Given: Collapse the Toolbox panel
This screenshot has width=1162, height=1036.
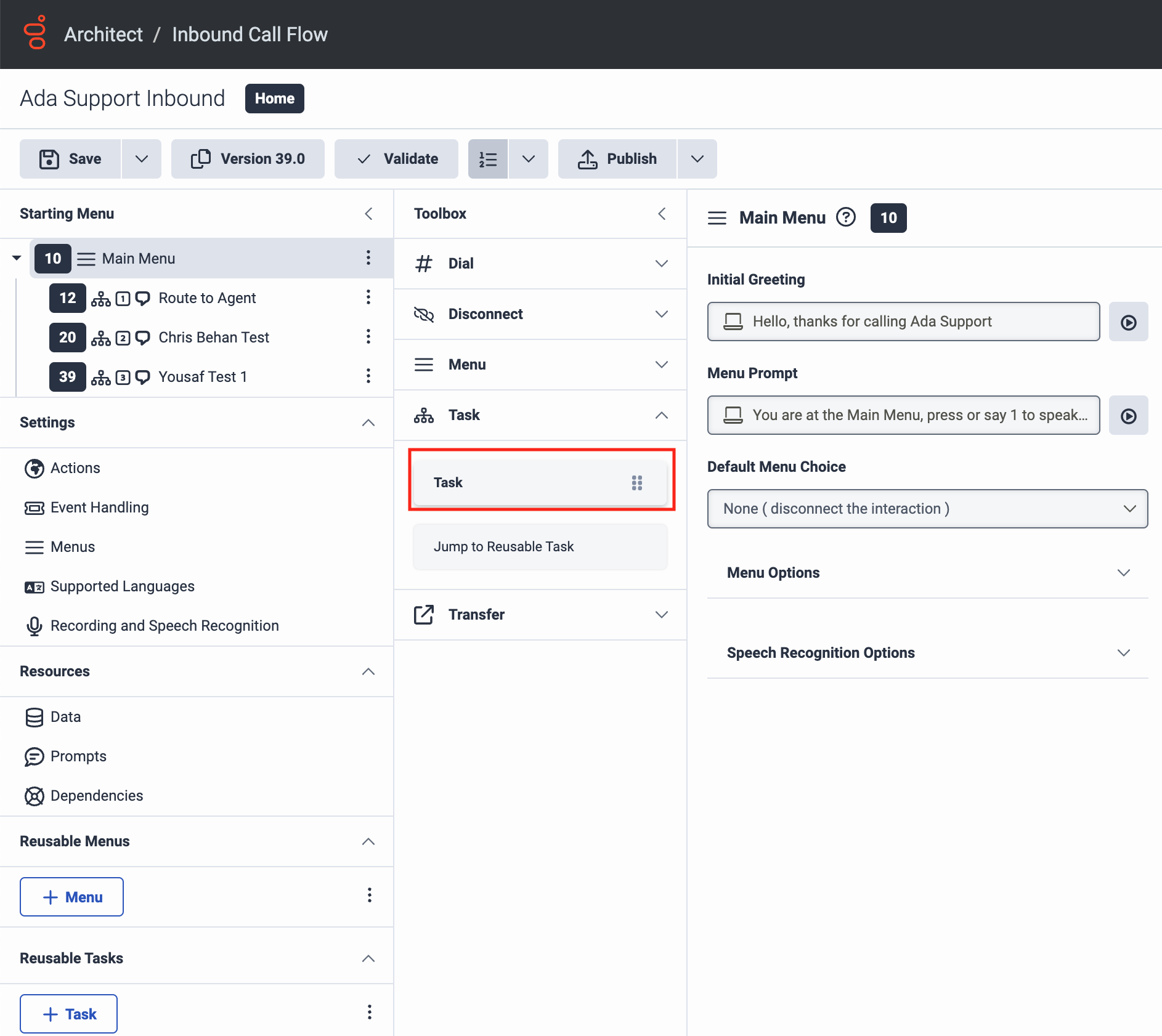Looking at the screenshot, I should [662, 214].
